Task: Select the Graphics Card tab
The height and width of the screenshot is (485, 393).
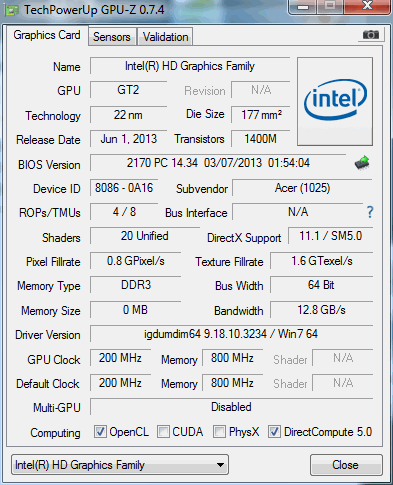Action: point(47,35)
